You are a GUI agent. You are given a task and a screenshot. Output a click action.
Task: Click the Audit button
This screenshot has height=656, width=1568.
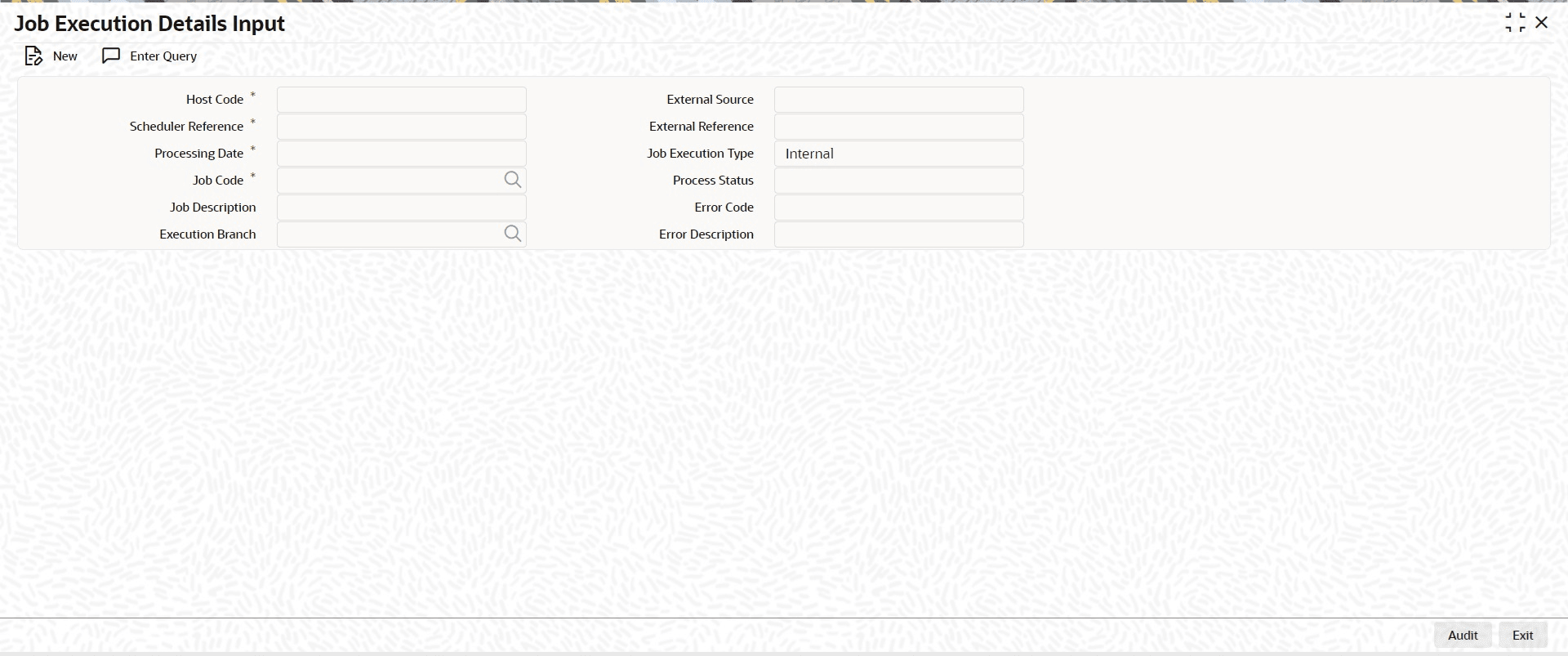point(1463,635)
